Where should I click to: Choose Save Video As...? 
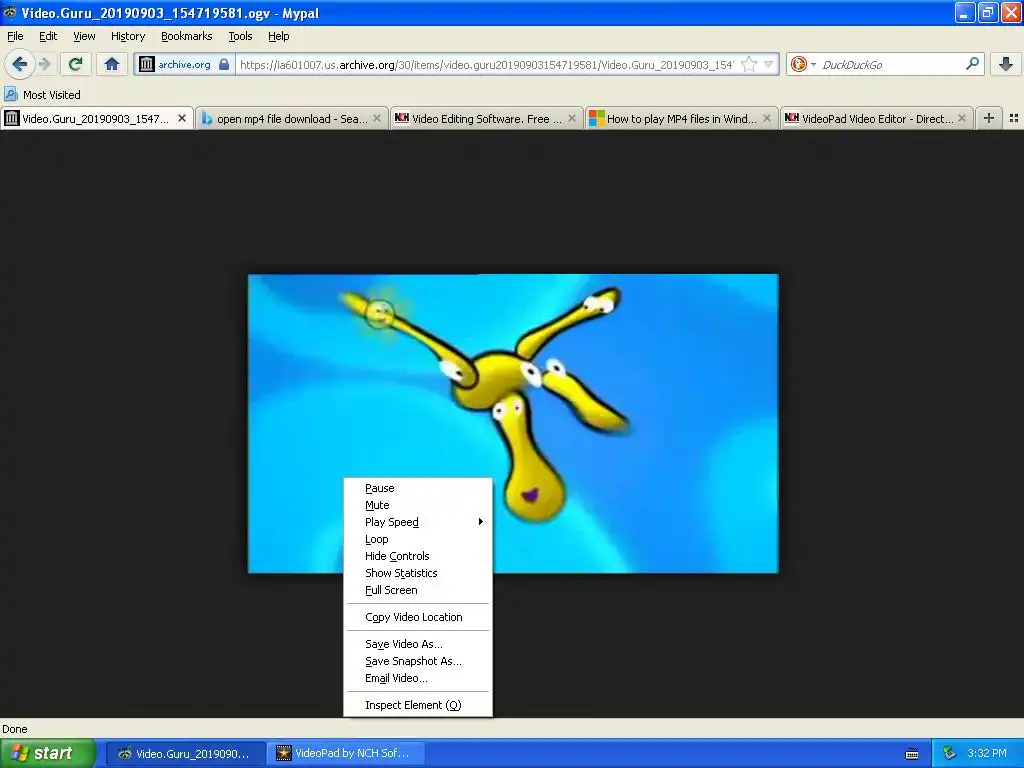pyautogui.click(x=418, y=644)
